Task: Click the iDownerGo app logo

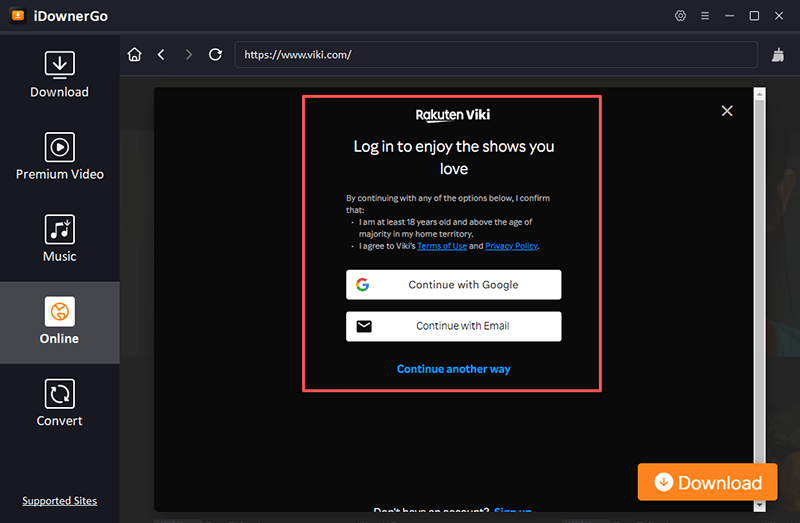Action: click(x=17, y=16)
